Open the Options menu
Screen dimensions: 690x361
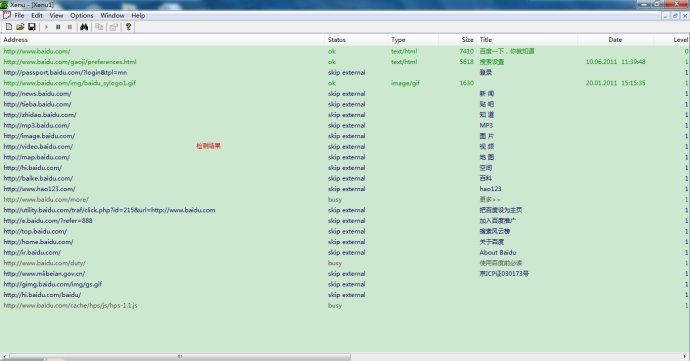coord(82,15)
